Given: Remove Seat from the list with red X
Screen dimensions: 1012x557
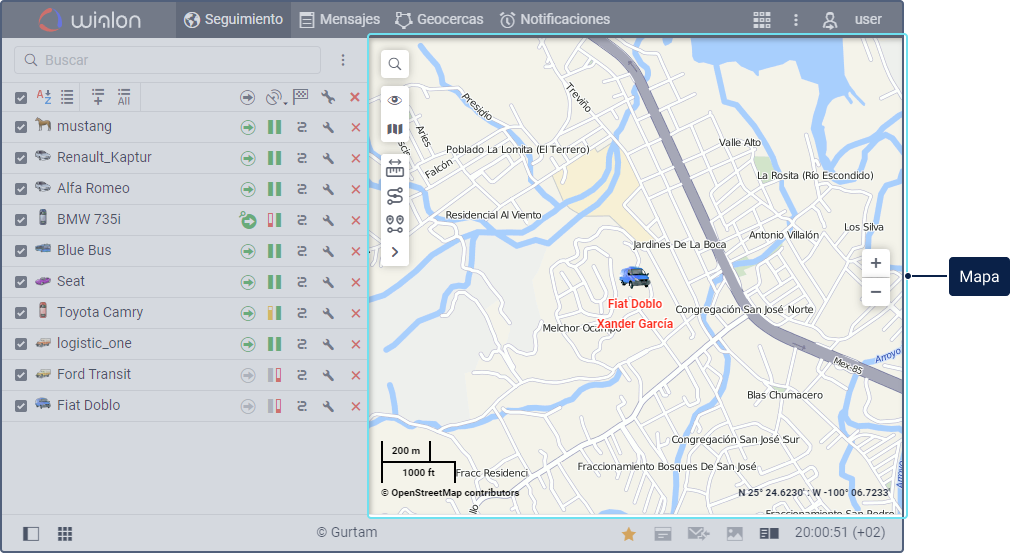Looking at the screenshot, I should (355, 282).
